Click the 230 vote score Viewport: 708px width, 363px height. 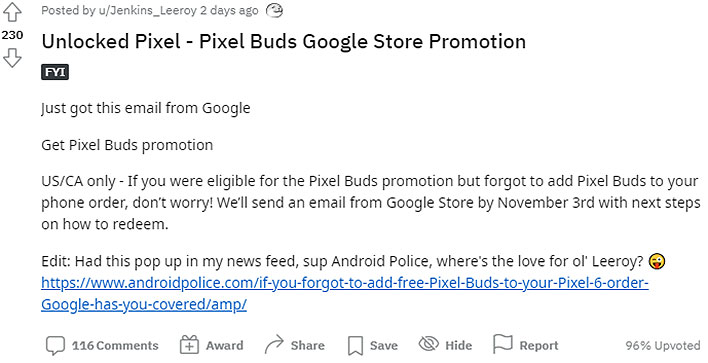(x=12, y=35)
